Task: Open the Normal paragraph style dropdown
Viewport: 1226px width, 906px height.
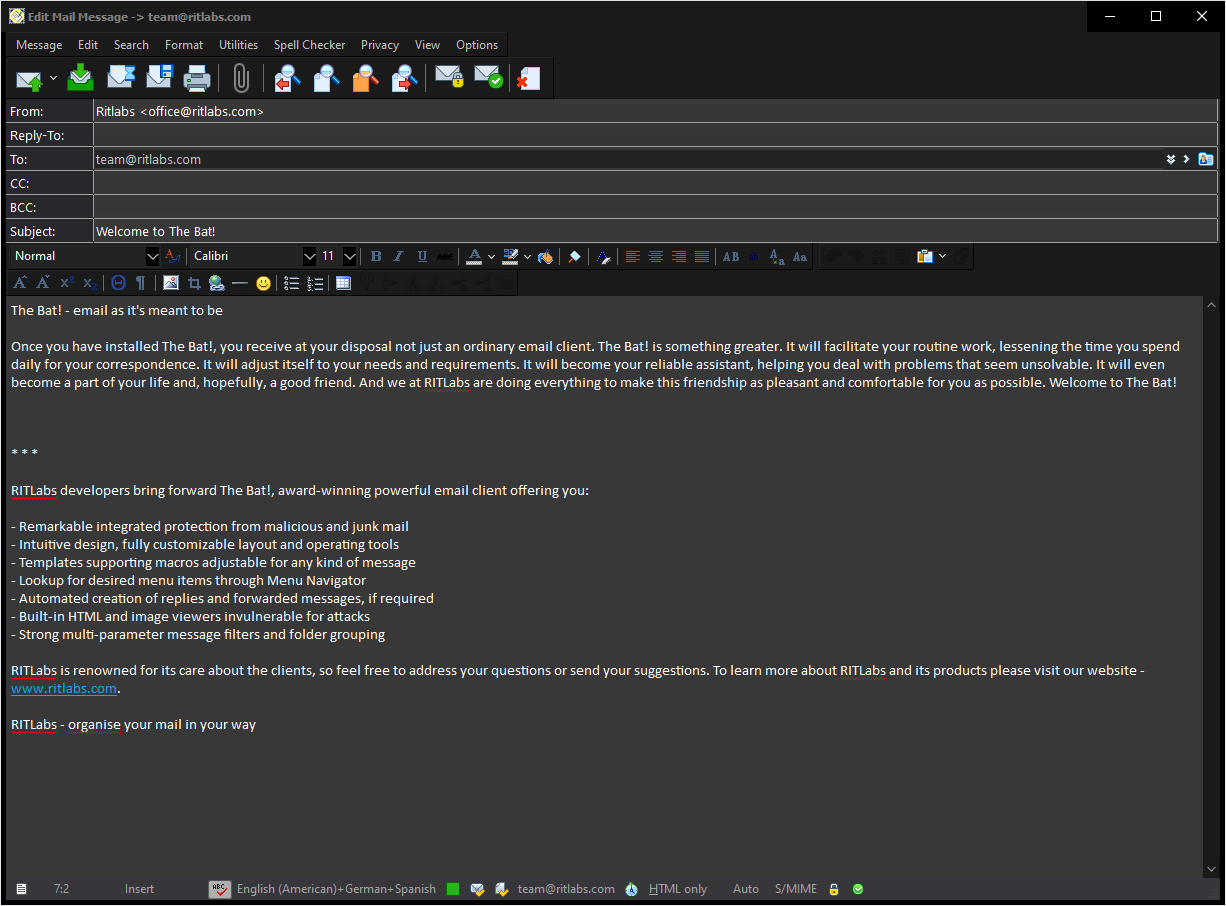Action: click(x=152, y=257)
